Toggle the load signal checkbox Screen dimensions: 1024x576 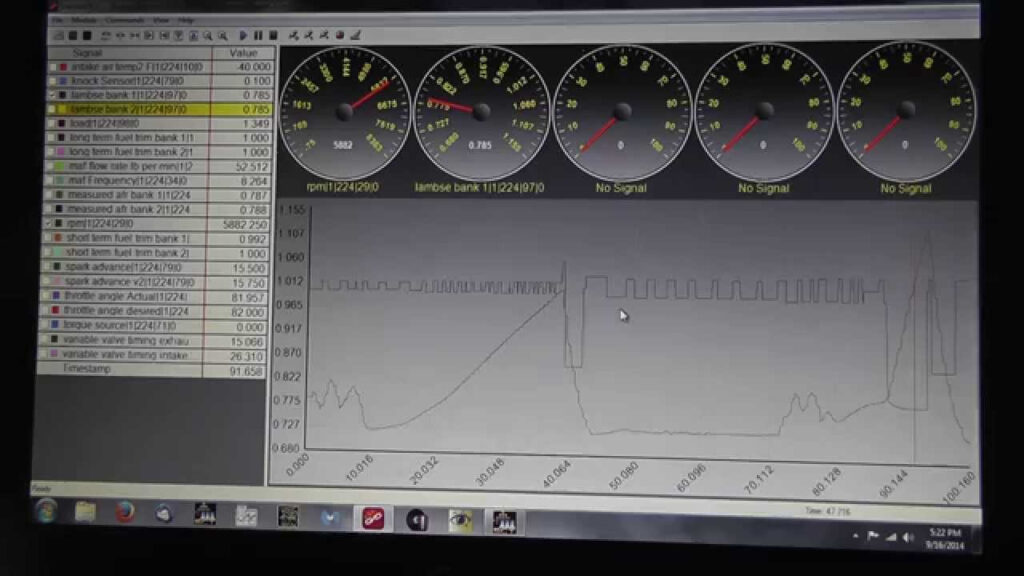click(52, 123)
